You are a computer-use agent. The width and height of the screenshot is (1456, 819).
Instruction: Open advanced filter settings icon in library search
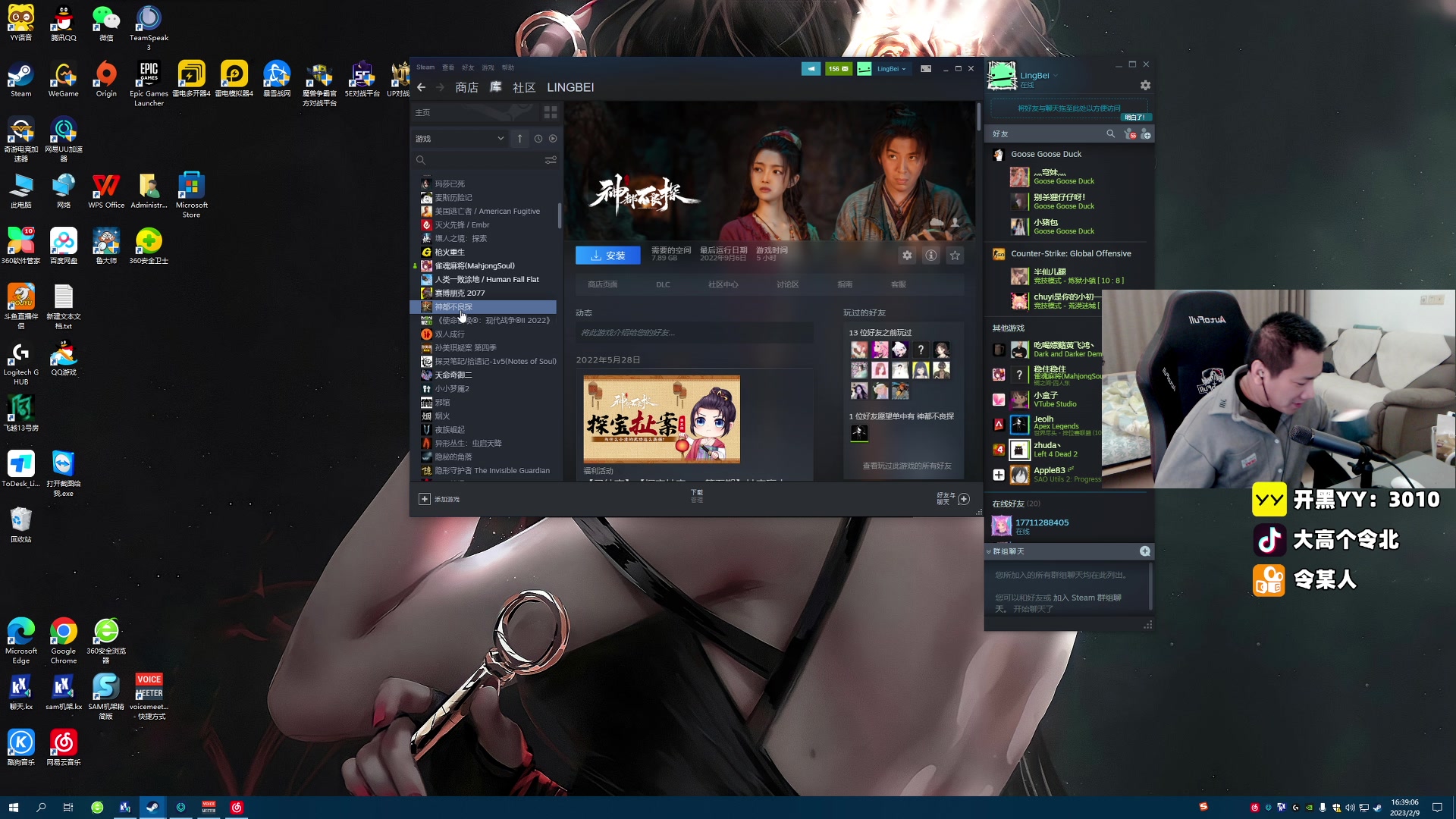[x=551, y=160]
